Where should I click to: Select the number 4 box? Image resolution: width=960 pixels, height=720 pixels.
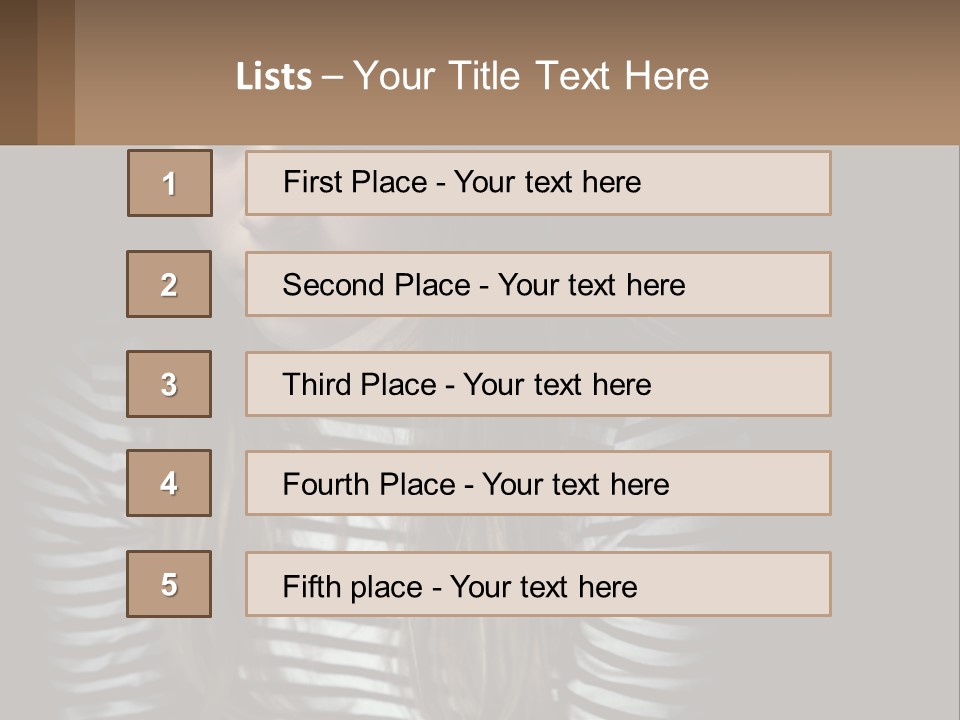(169, 483)
